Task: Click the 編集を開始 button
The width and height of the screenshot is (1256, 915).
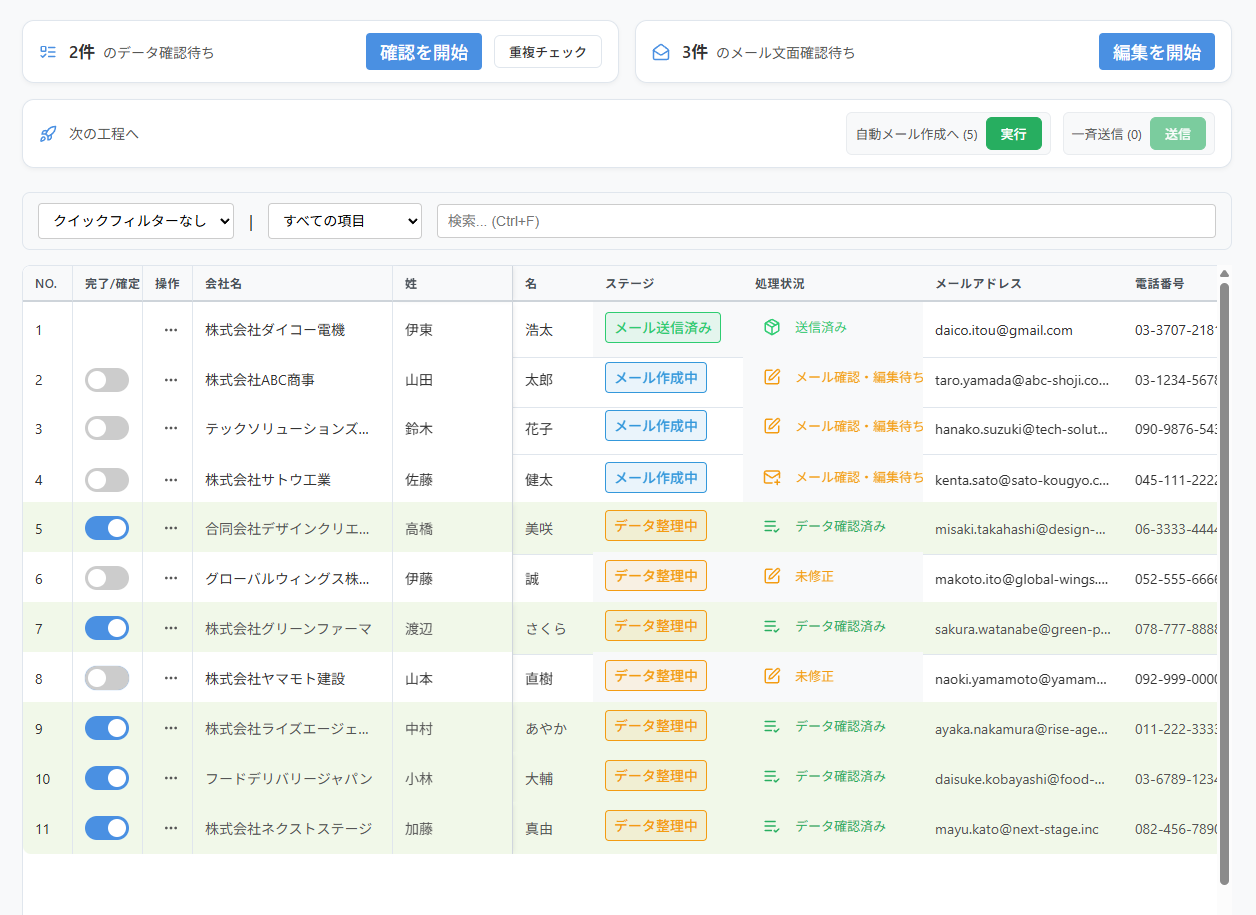Action: click(x=1157, y=51)
